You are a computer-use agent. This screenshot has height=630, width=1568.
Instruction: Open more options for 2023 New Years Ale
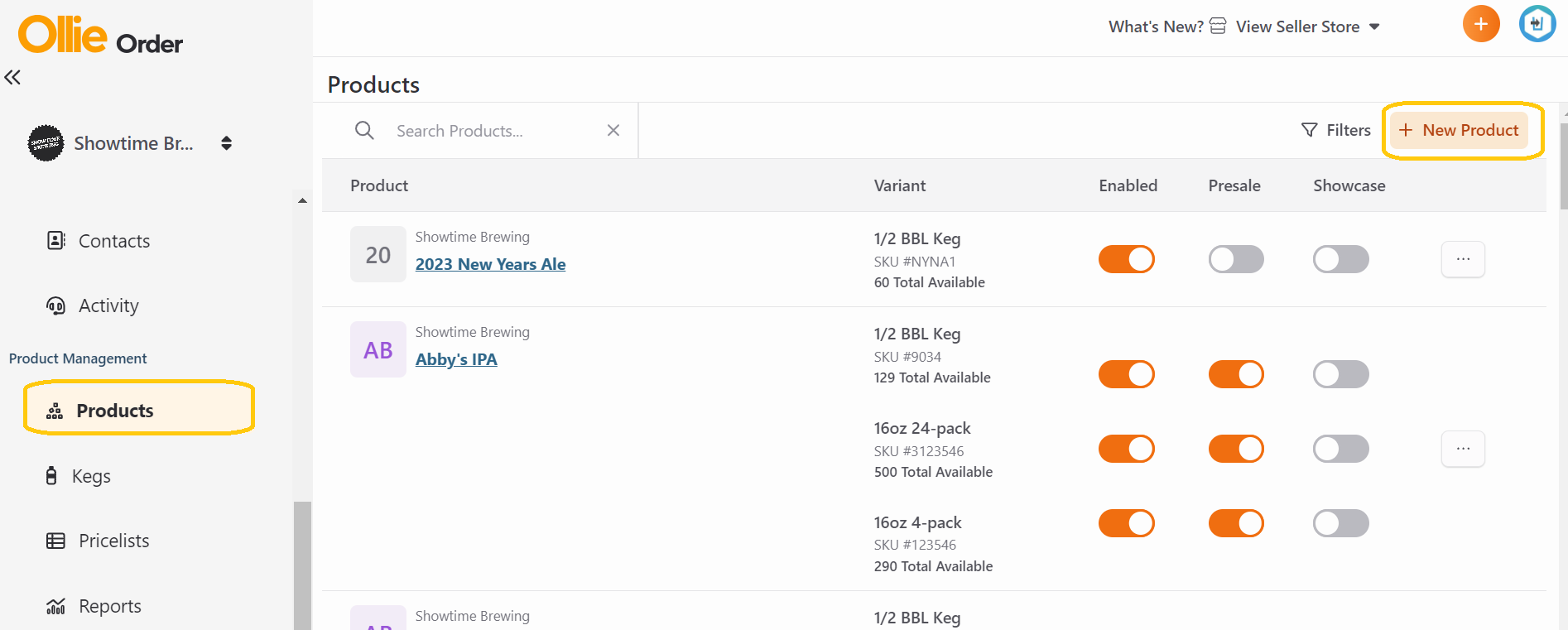tap(1463, 259)
